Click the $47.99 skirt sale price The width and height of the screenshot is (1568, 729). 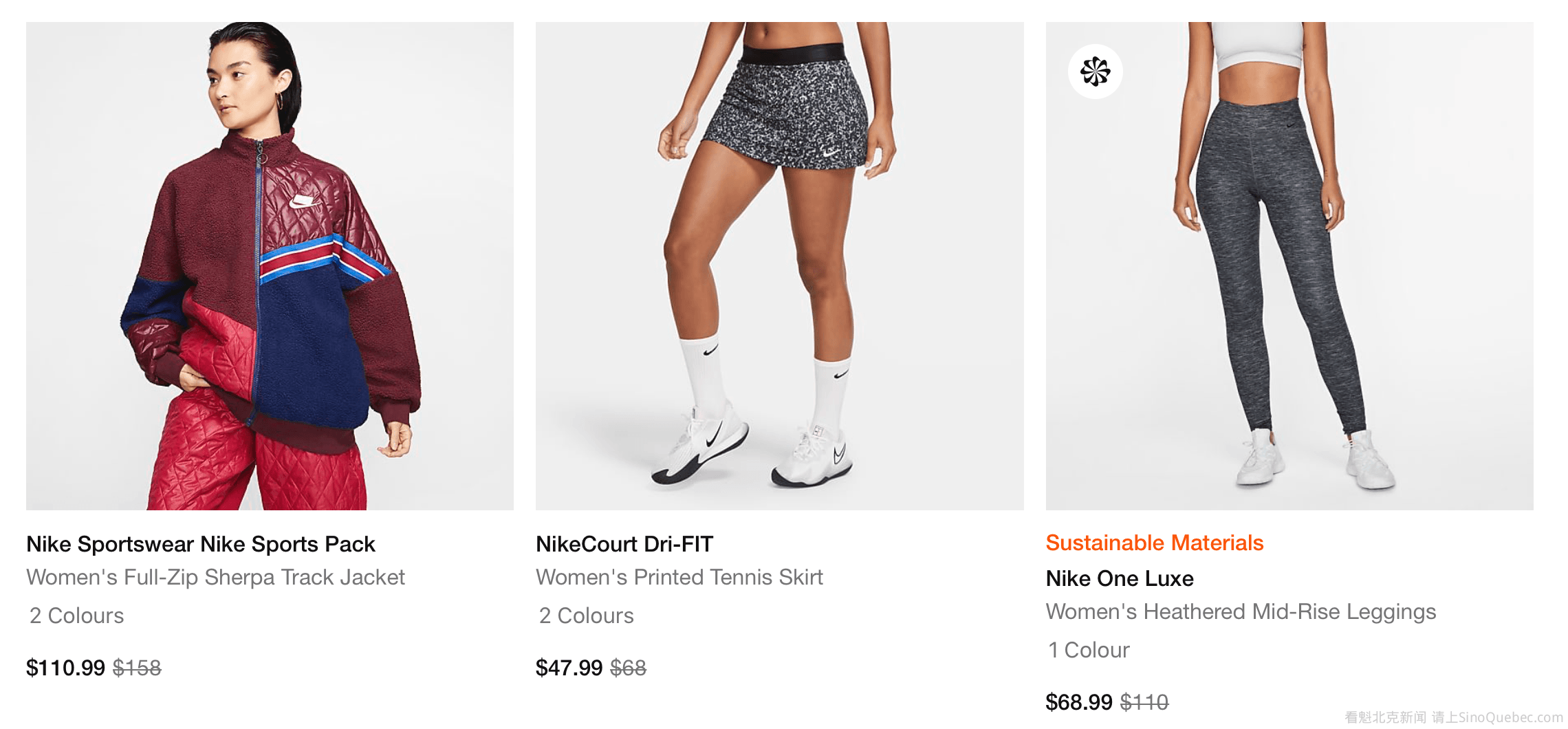(569, 668)
